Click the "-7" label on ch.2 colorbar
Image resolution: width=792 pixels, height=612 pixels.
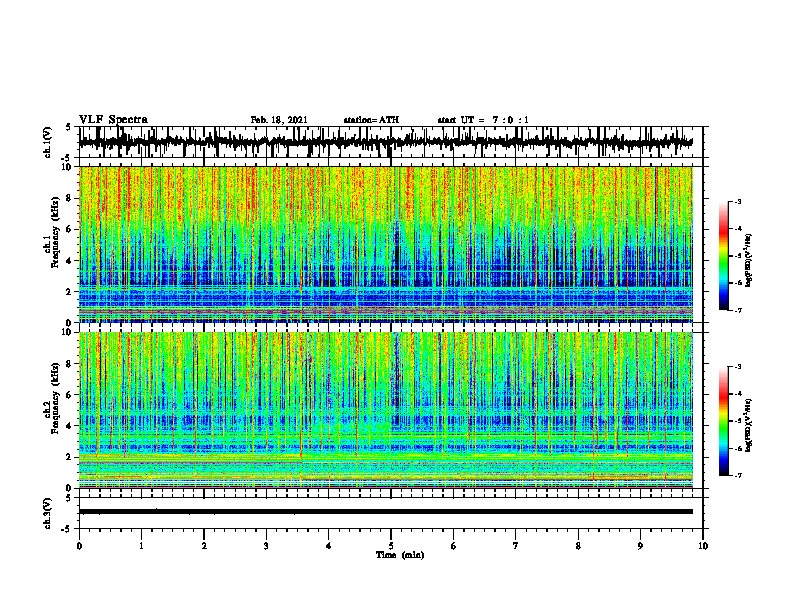pos(737,476)
